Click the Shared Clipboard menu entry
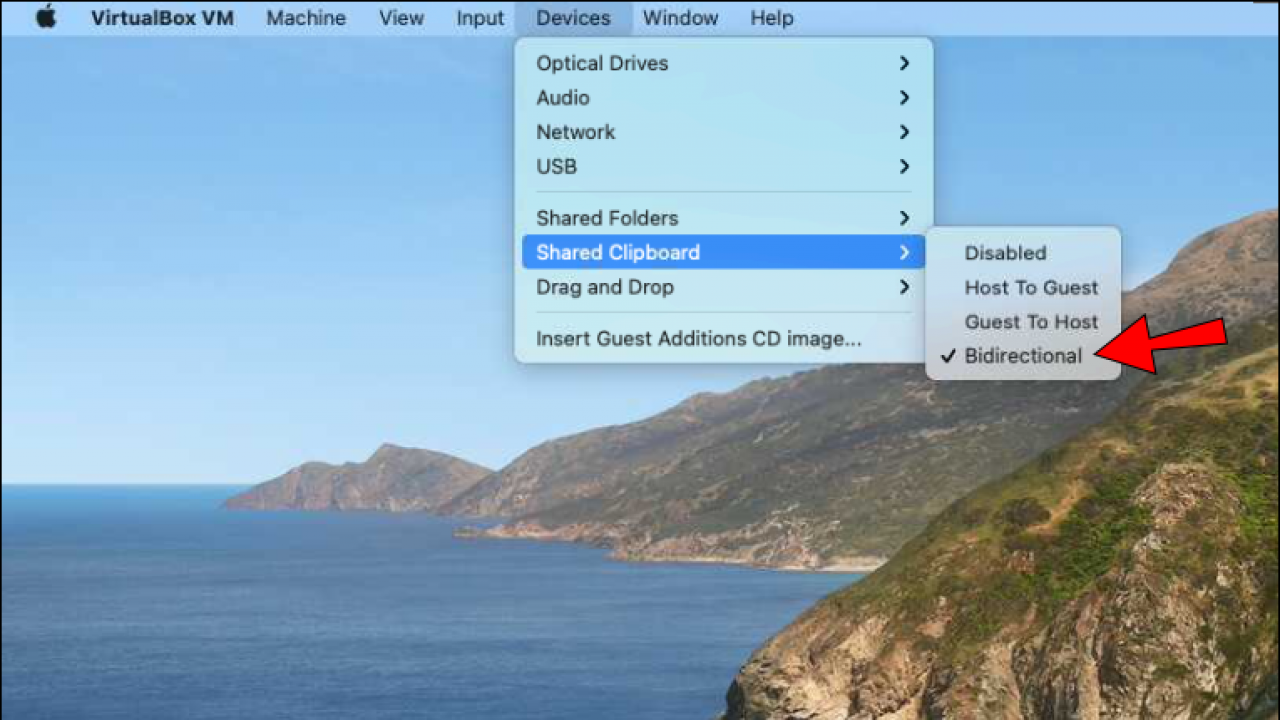The width and height of the screenshot is (1280, 720). click(x=618, y=252)
